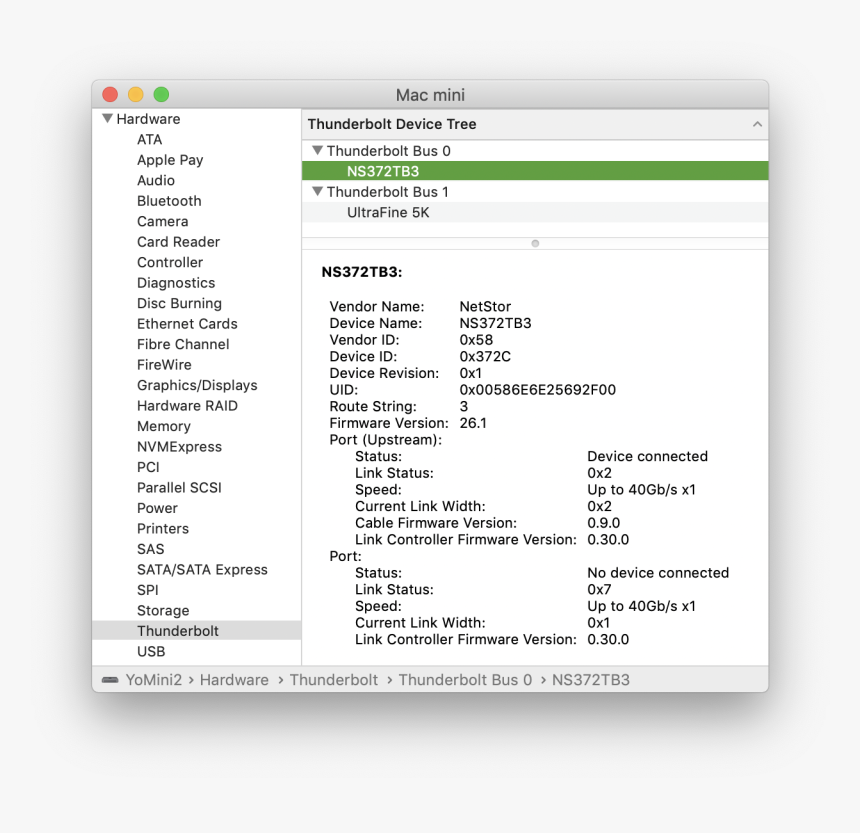
Task: Select the Thunderbolt sidebar item
Action: click(197, 631)
